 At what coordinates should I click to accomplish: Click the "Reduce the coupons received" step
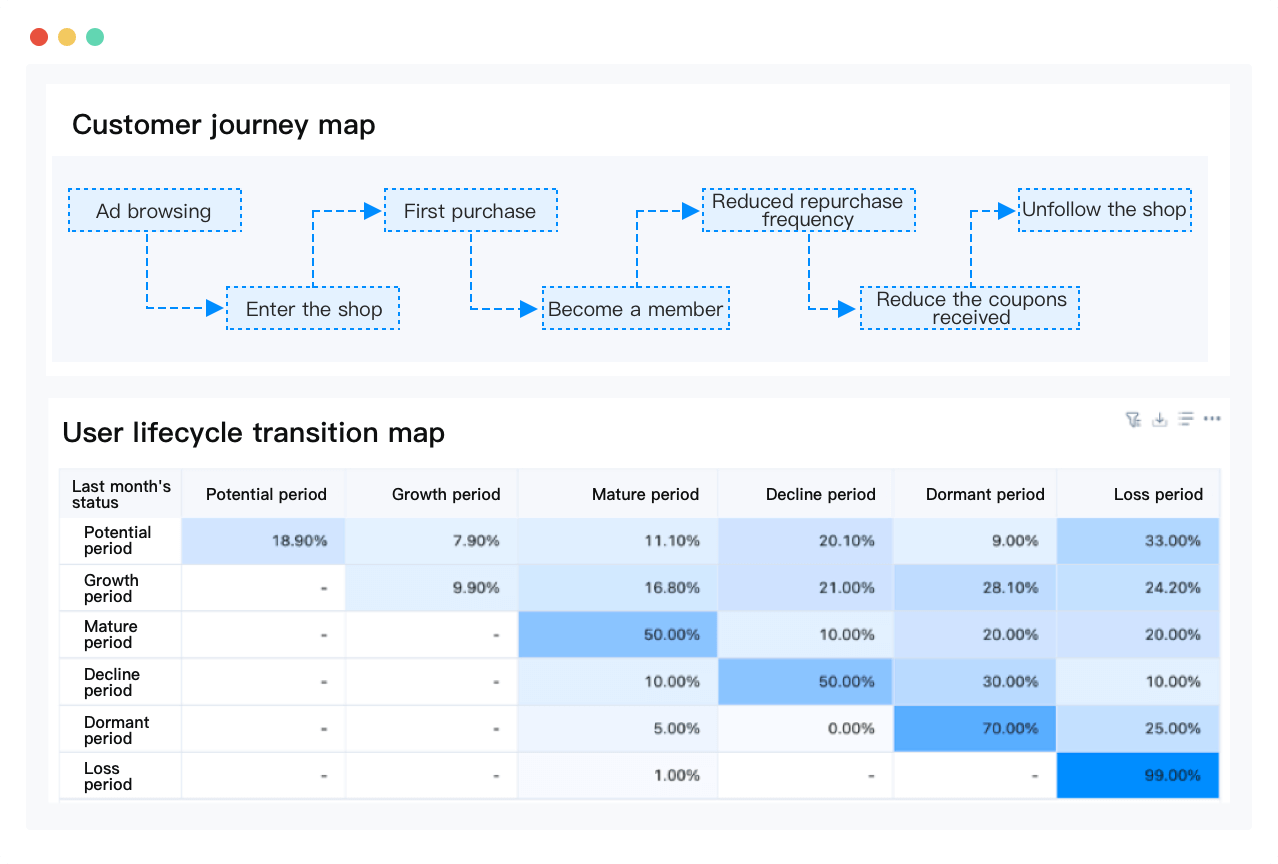pyautogui.click(x=969, y=308)
